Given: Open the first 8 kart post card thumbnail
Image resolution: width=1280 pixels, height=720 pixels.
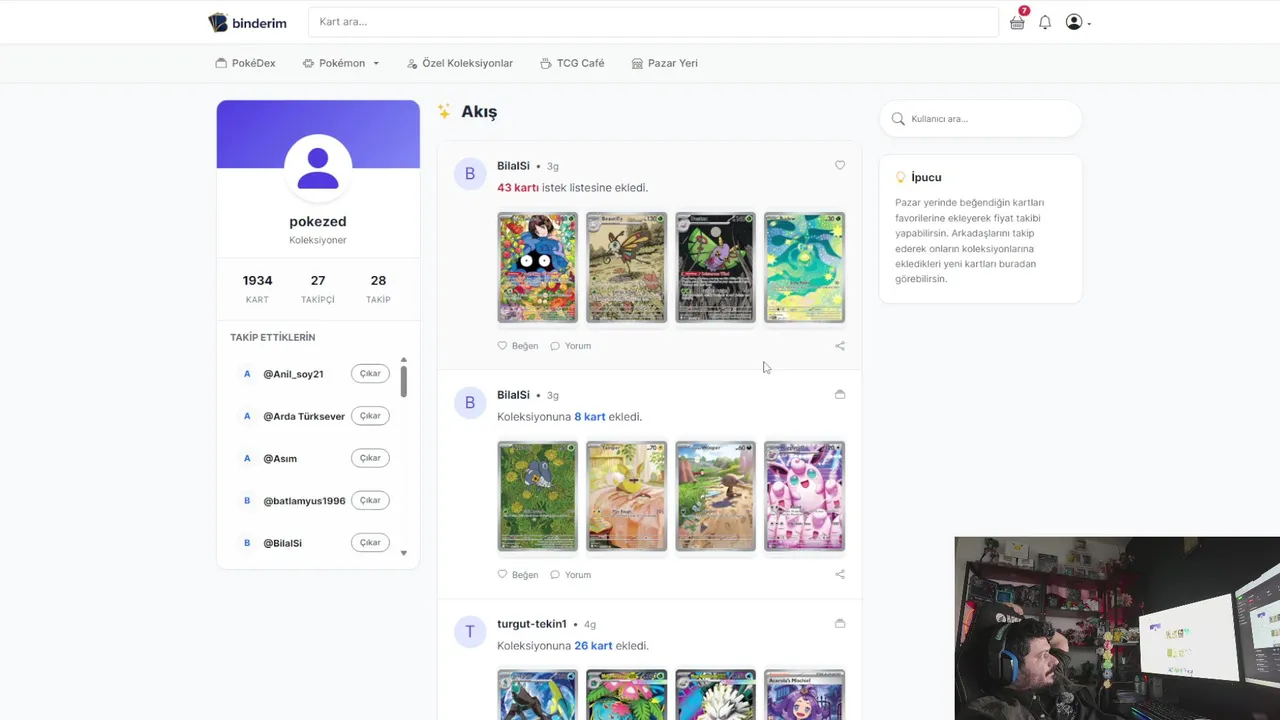Looking at the screenshot, I should (x=537, y=496).
